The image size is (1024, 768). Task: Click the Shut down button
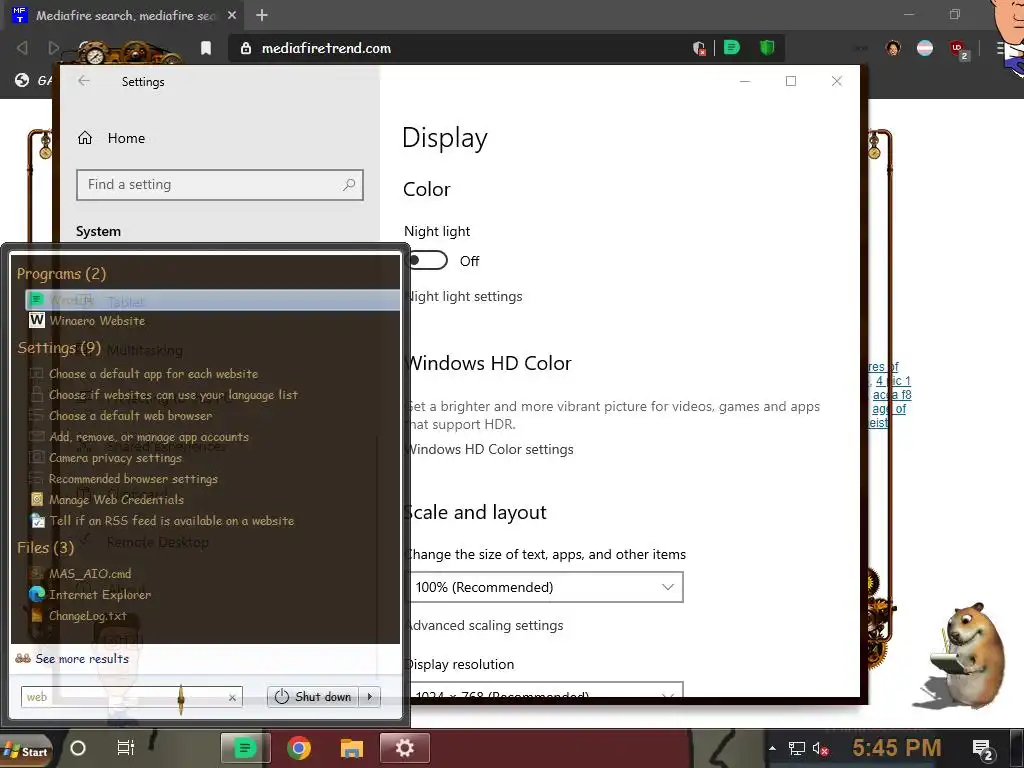point(313,697)
